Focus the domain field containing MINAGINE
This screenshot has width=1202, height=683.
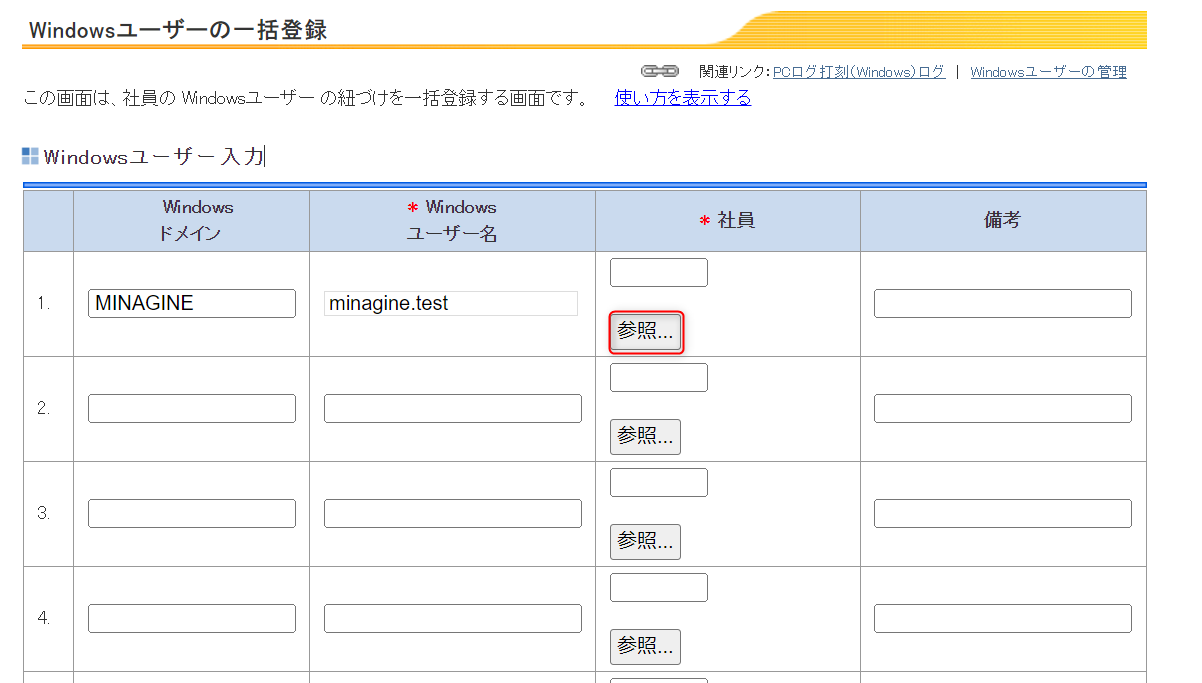192,303
